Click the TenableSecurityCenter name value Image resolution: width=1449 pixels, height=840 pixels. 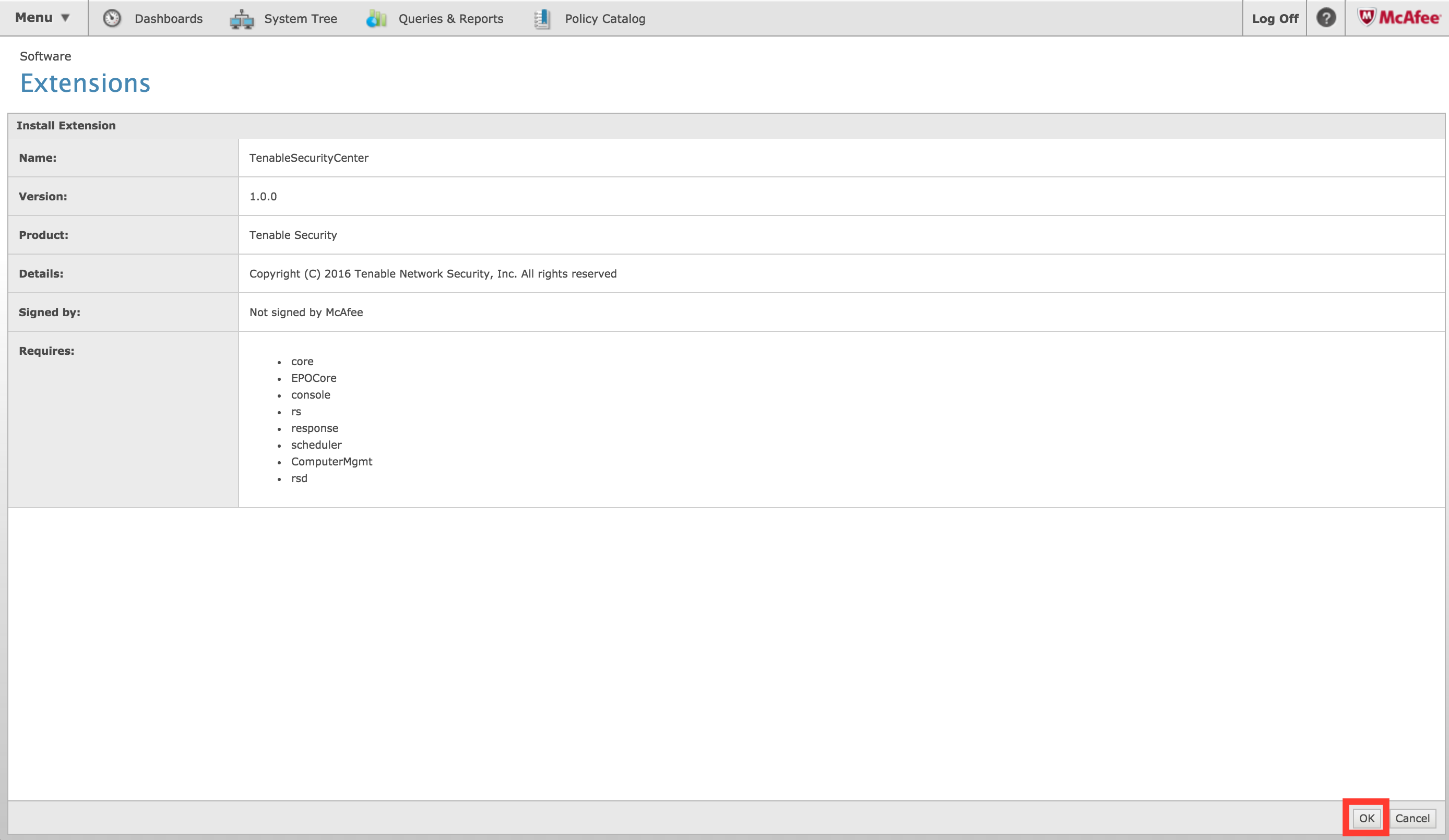point(309,158)
